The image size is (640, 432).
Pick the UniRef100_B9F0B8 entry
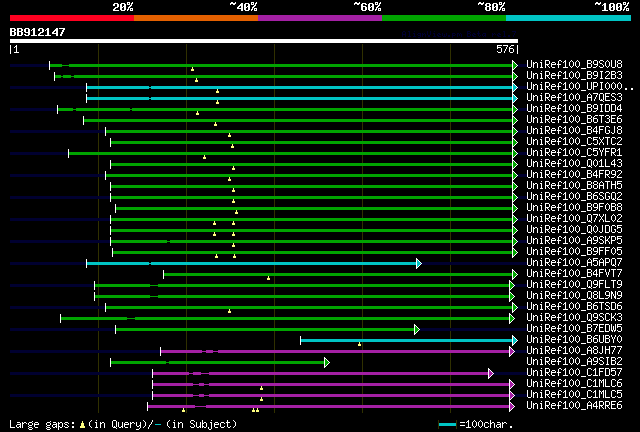coord(574,208)
